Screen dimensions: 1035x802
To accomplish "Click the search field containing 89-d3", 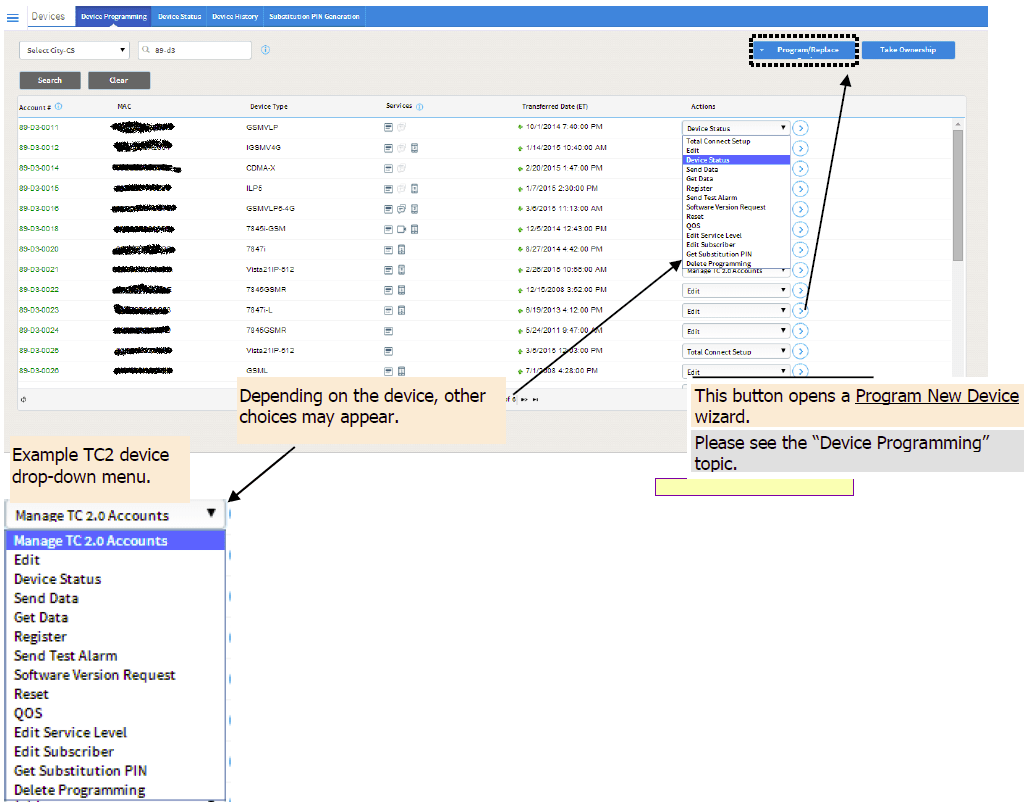I will coord(200,50).
